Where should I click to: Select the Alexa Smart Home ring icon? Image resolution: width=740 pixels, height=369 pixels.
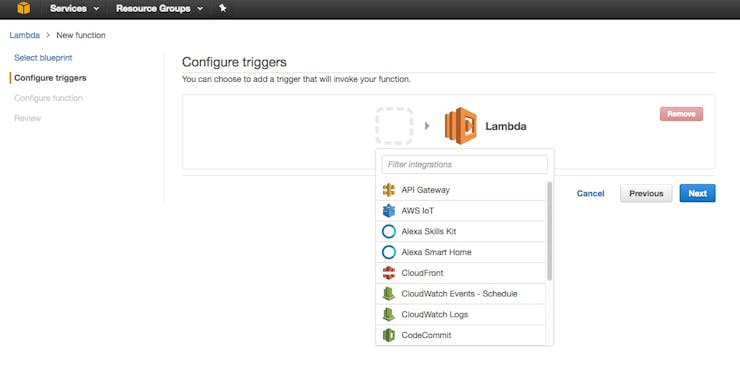(388, 252)
